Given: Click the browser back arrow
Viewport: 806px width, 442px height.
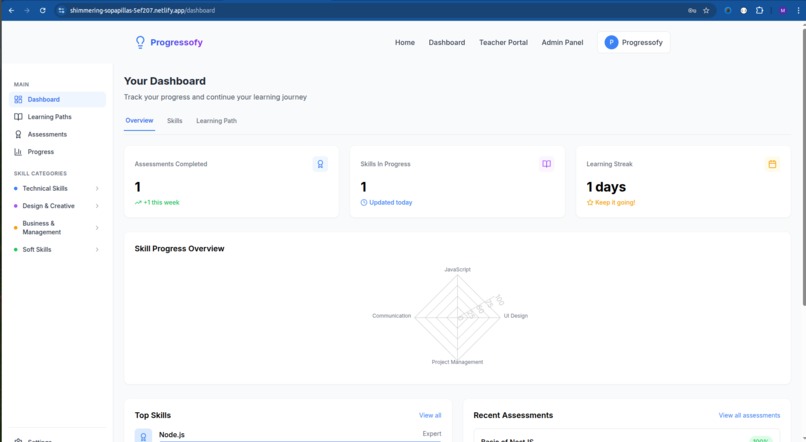Looking at the screenshot, I should coord(11,10).
